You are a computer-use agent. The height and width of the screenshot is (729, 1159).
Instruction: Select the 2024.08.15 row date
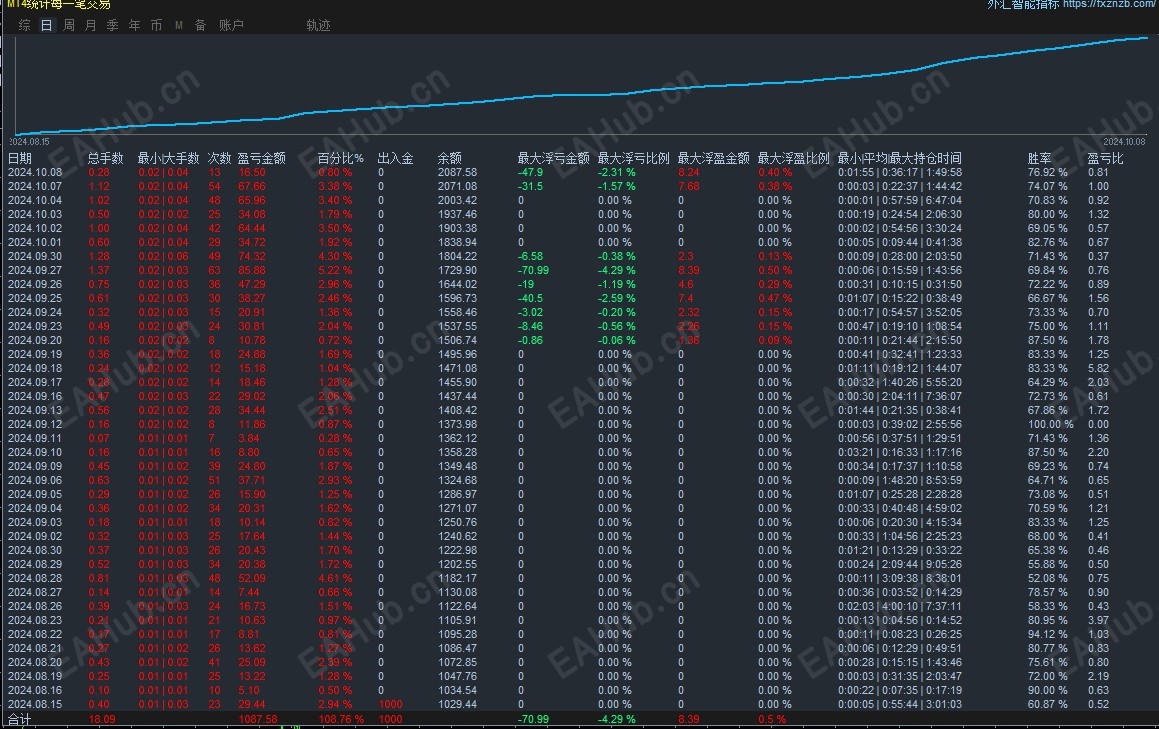click(35, 704)
